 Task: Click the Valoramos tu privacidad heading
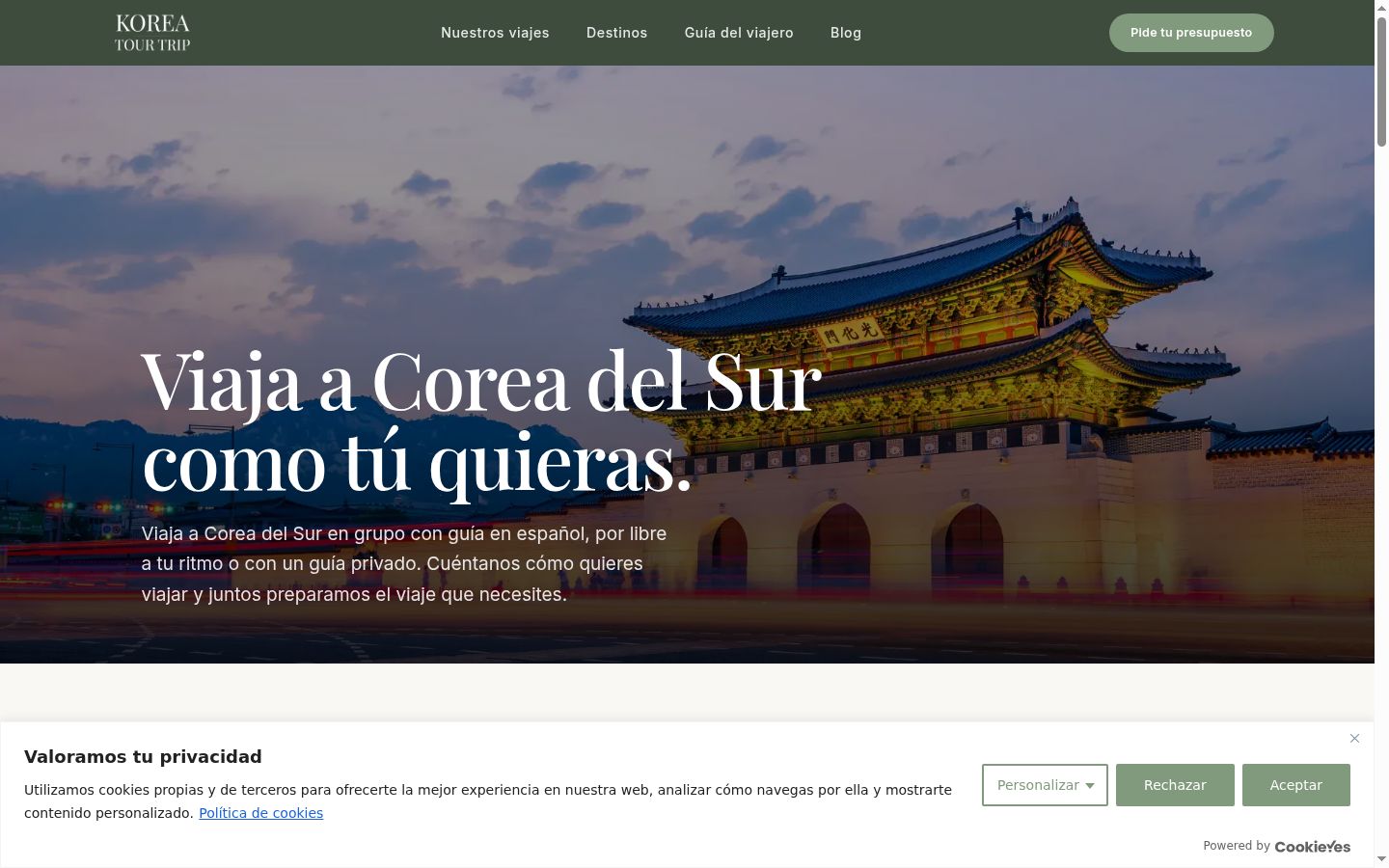(143, 757)
